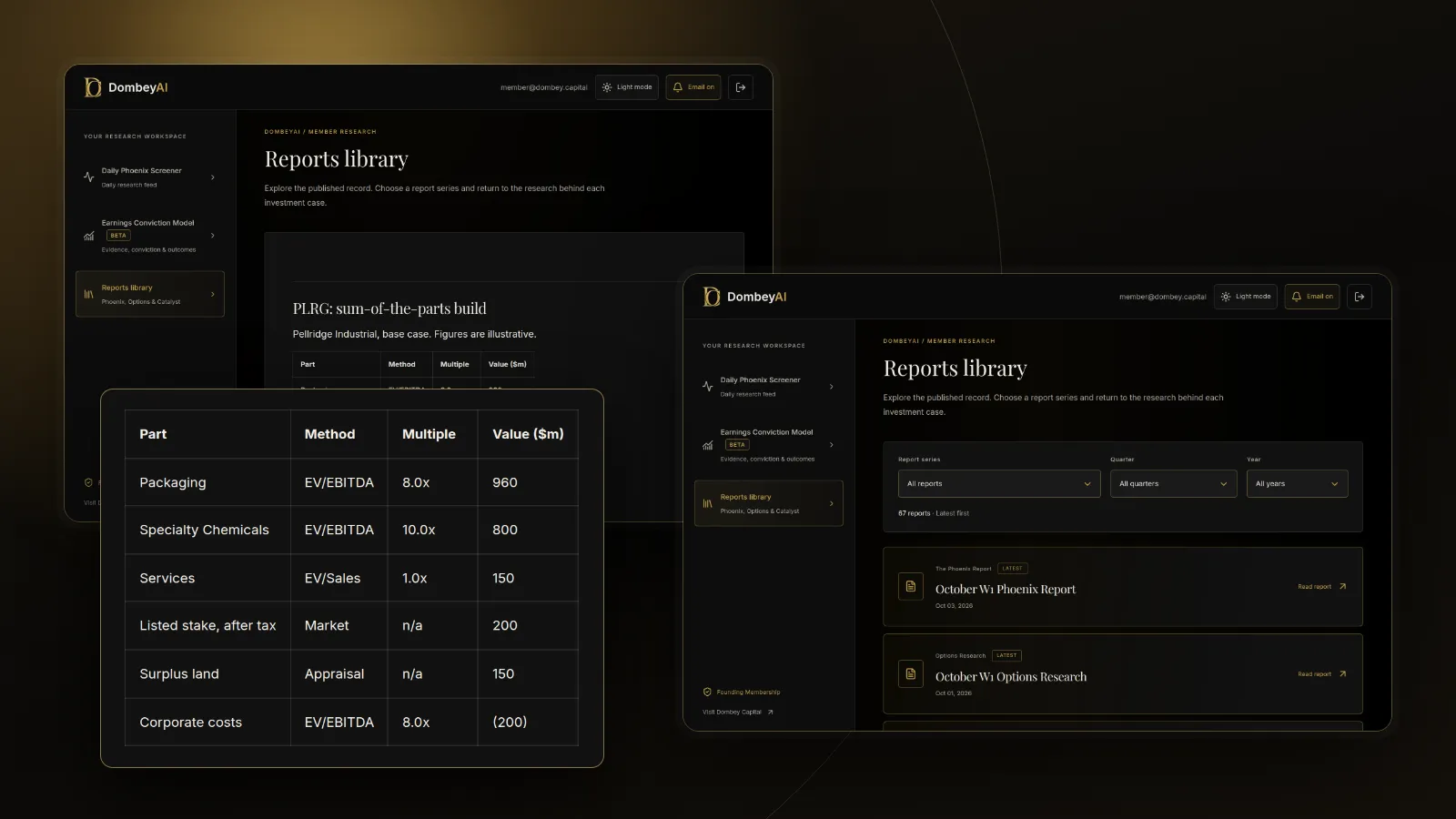Click the Surplus land cell in the table
The height and width of the screenshot is (819, 1456).
(x=207, y=674)
